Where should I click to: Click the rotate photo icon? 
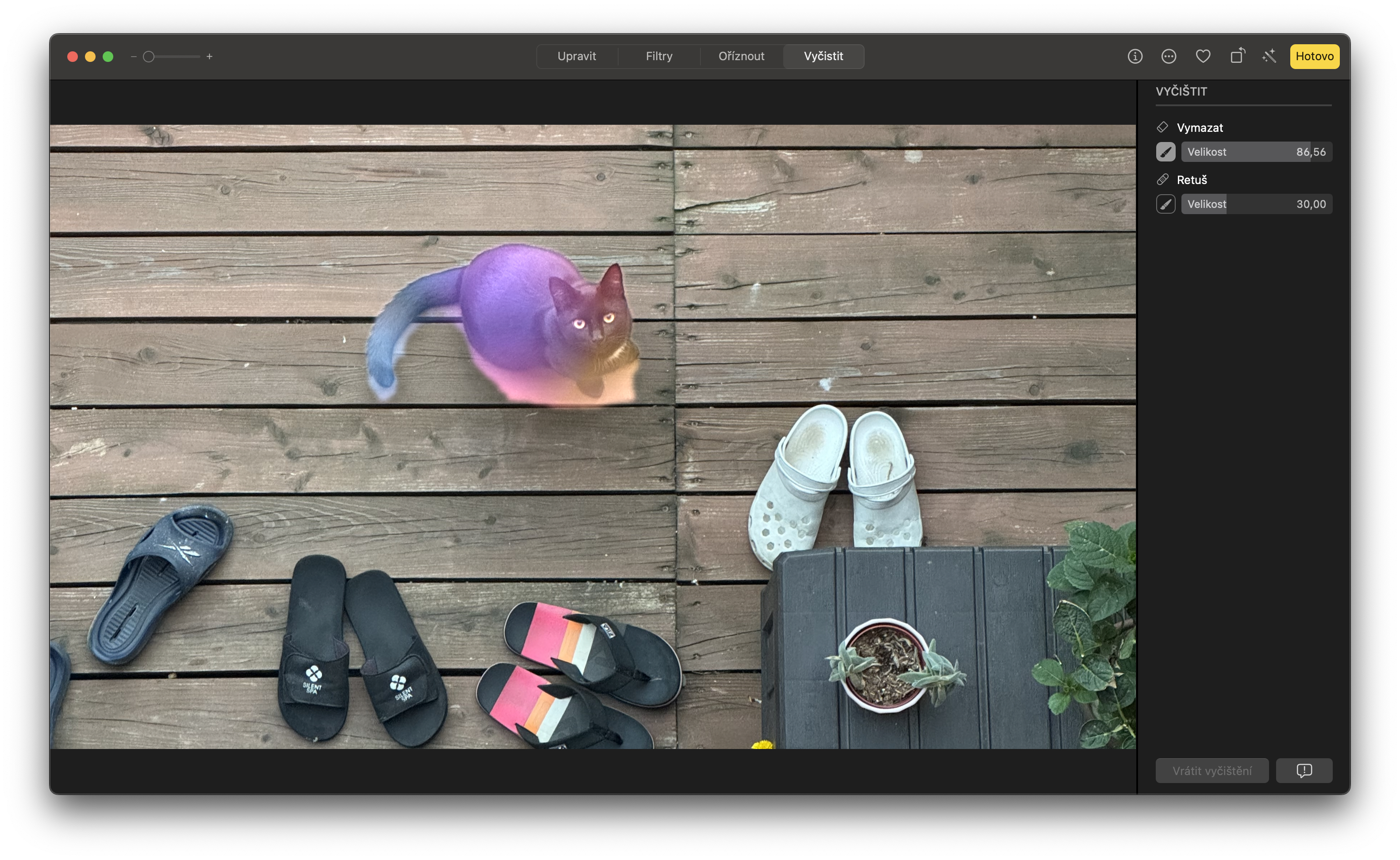(1237, 56)
